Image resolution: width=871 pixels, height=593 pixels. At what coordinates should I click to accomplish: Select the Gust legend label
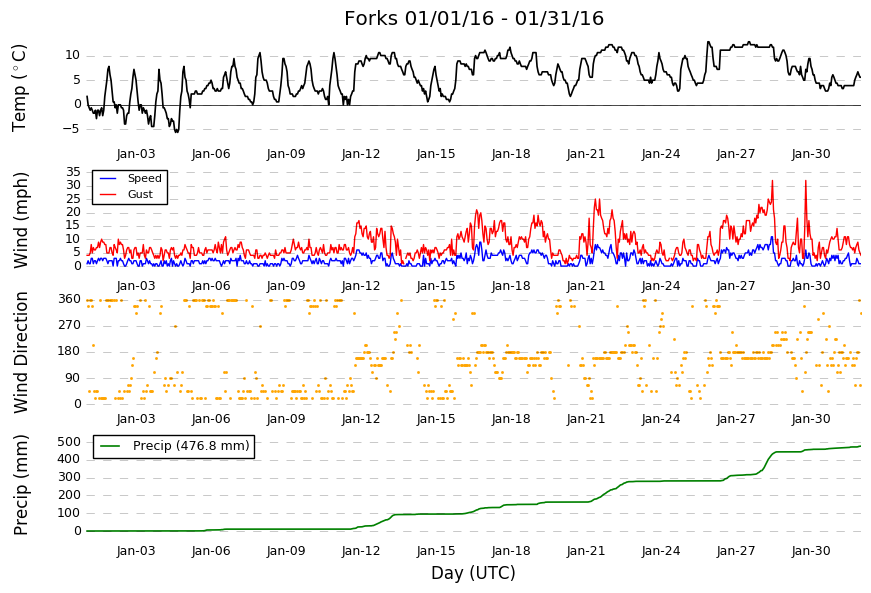pos(140,194)
